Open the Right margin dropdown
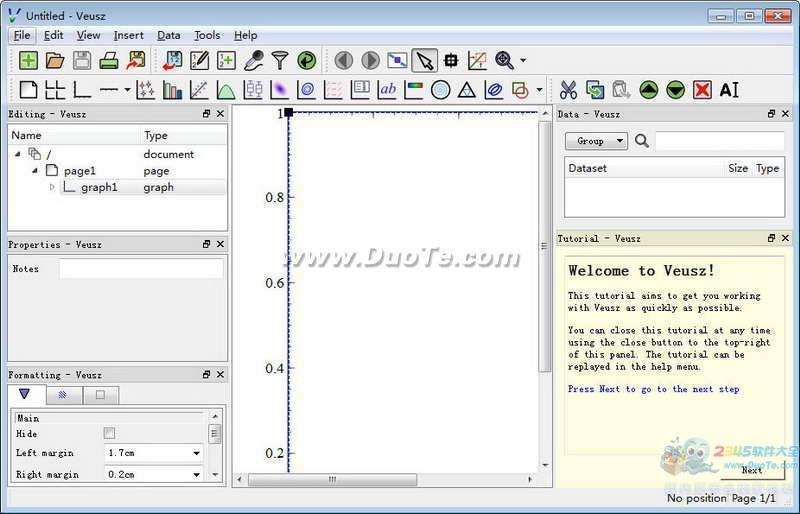Image resolution: width=800 pixels, height=514 pixels. 196,475
